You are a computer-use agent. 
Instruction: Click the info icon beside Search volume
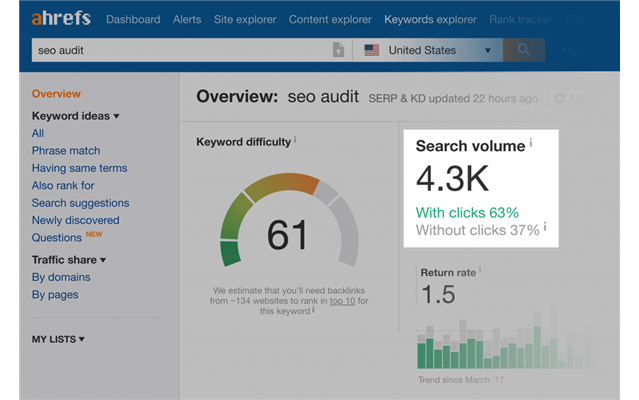(x=531, y=144)
